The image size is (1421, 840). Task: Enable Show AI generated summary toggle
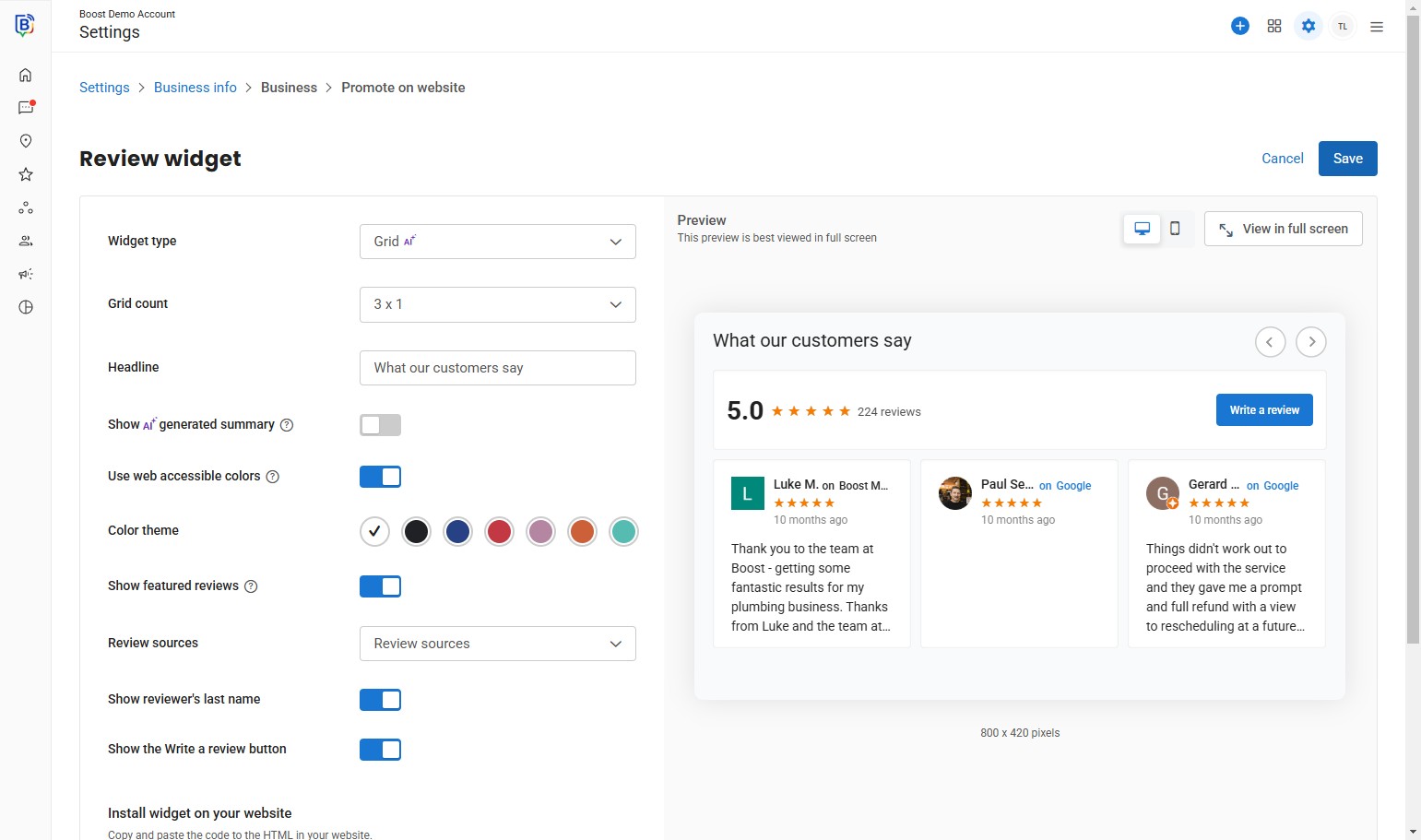click(380, 425)
